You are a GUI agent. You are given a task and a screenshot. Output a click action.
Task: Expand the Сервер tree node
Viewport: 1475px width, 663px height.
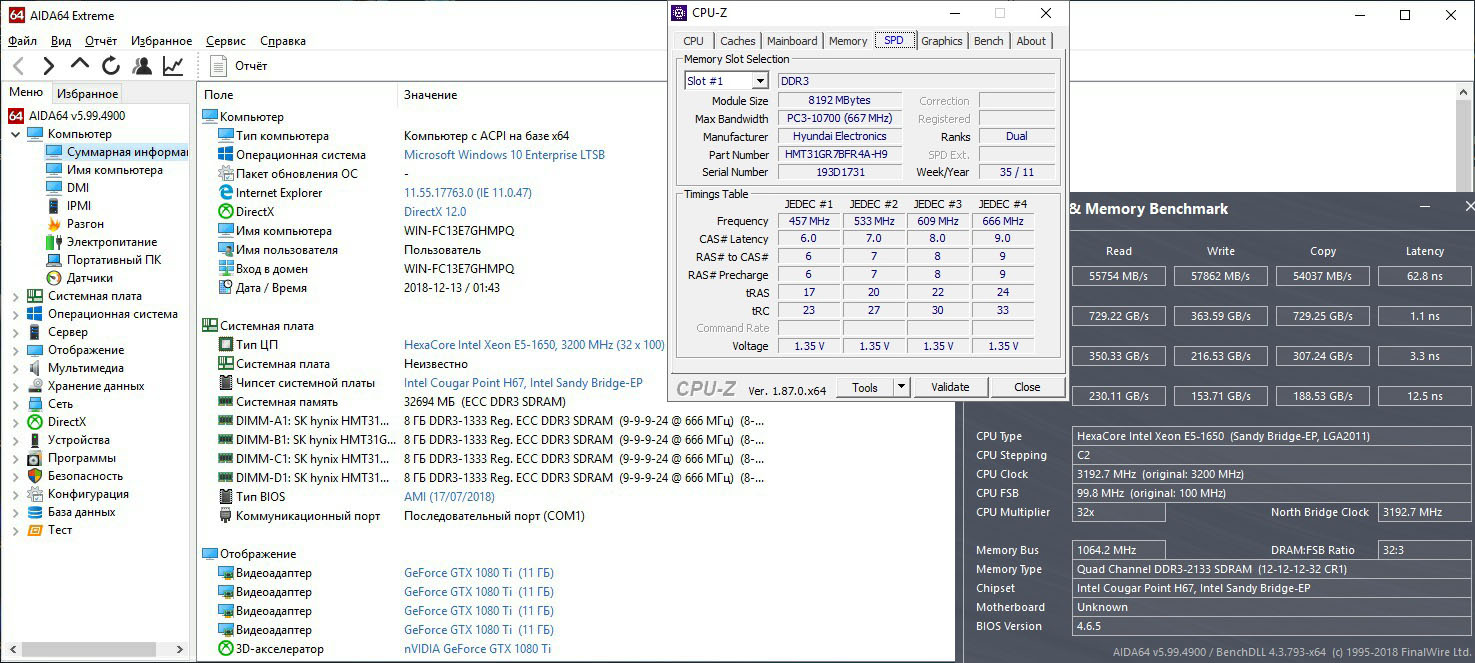pyautogui.click(x=15, y=332)
